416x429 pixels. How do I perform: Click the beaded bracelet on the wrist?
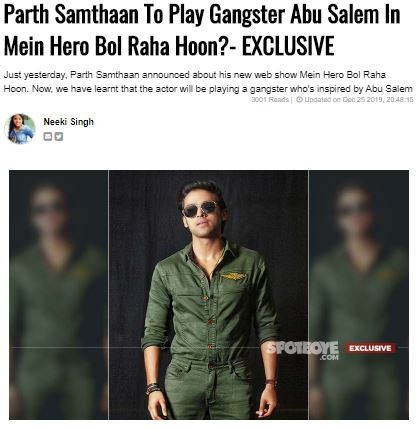(x=153, y=388)
